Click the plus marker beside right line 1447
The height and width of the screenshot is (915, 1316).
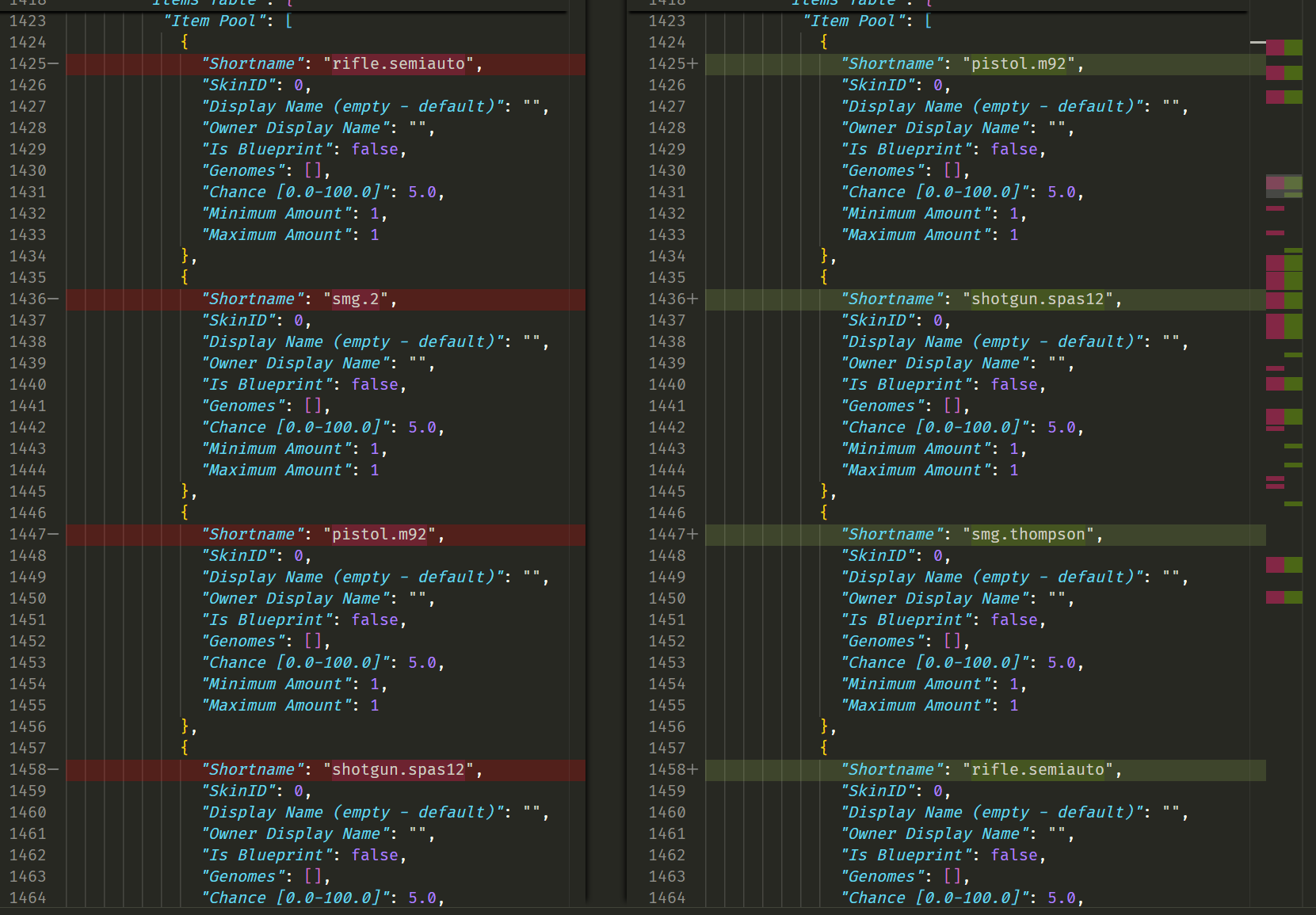pos(693,535)
